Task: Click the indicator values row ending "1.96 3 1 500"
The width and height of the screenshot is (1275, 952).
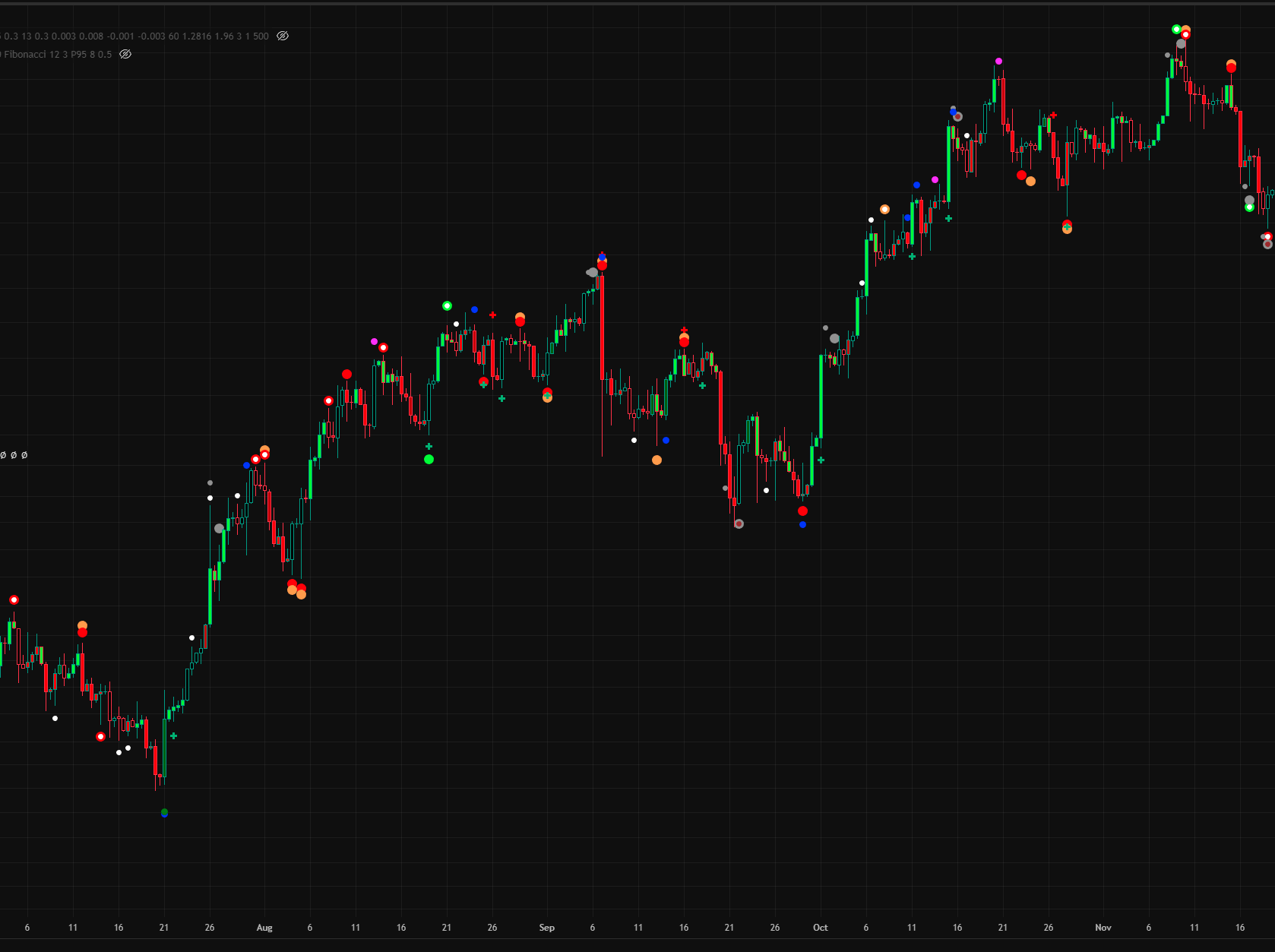Action: pos(137,36)
